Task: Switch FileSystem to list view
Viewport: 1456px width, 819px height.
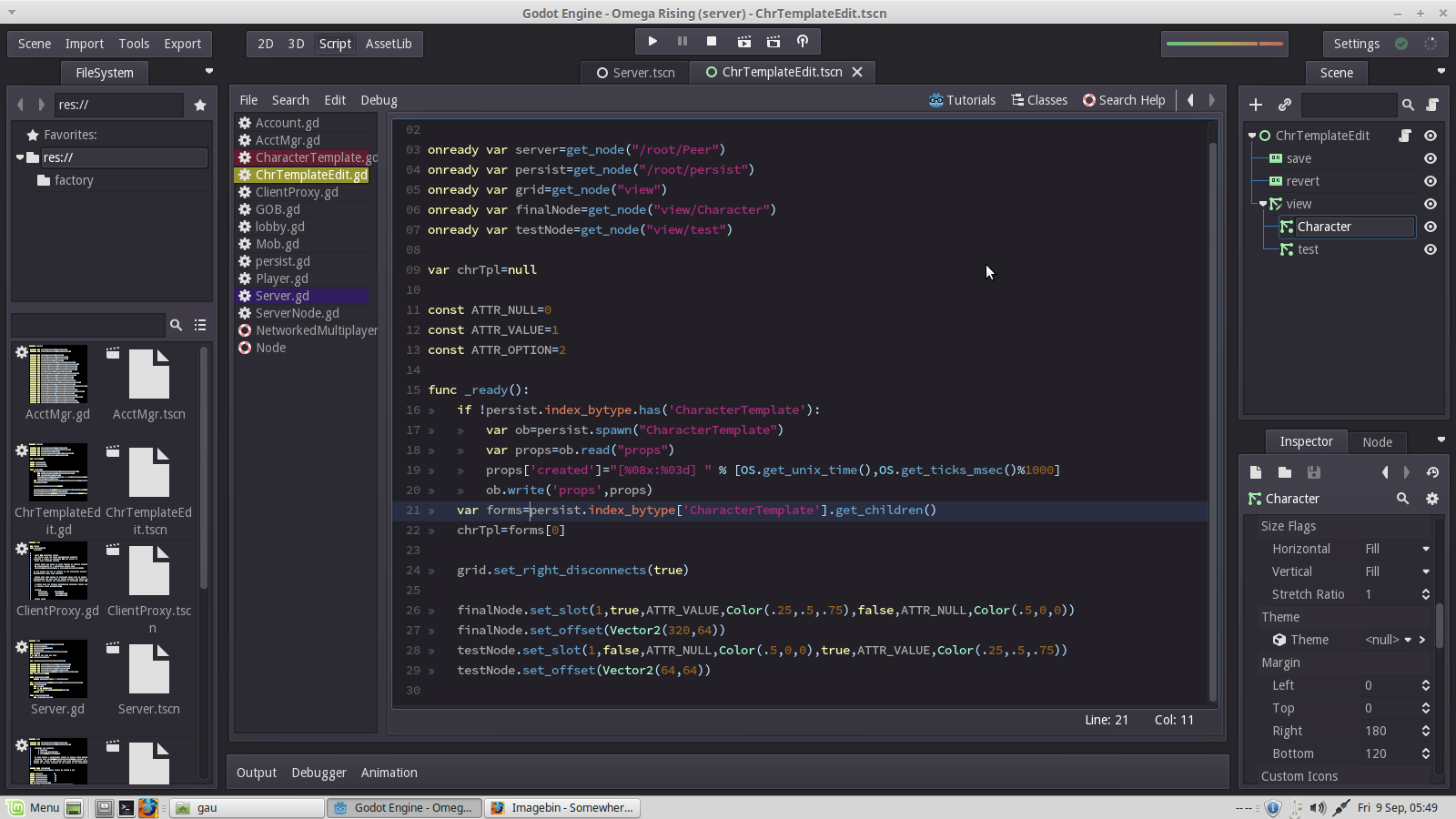Action: (200, 325)
